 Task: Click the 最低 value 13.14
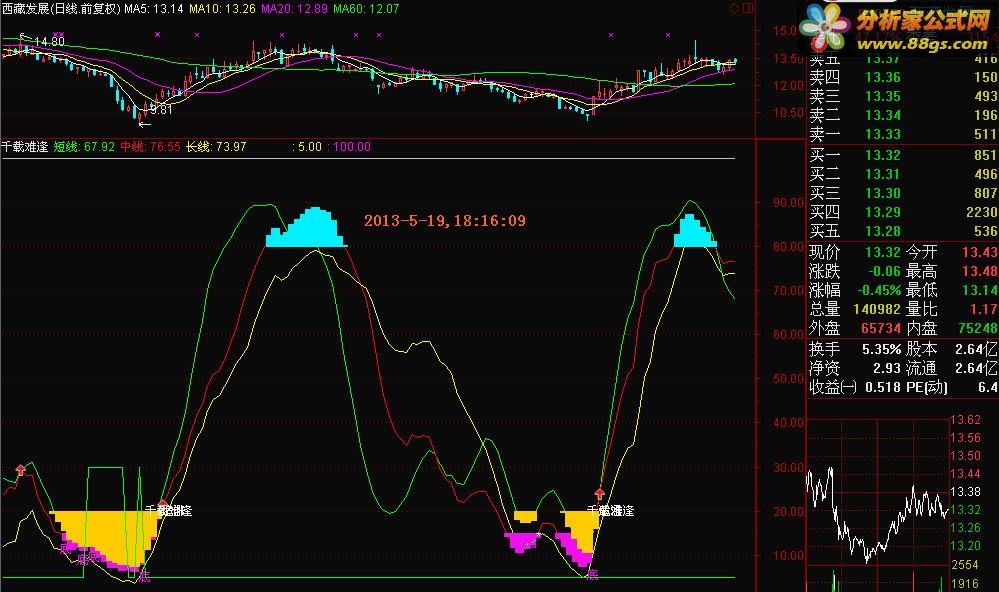click(980, 291)
